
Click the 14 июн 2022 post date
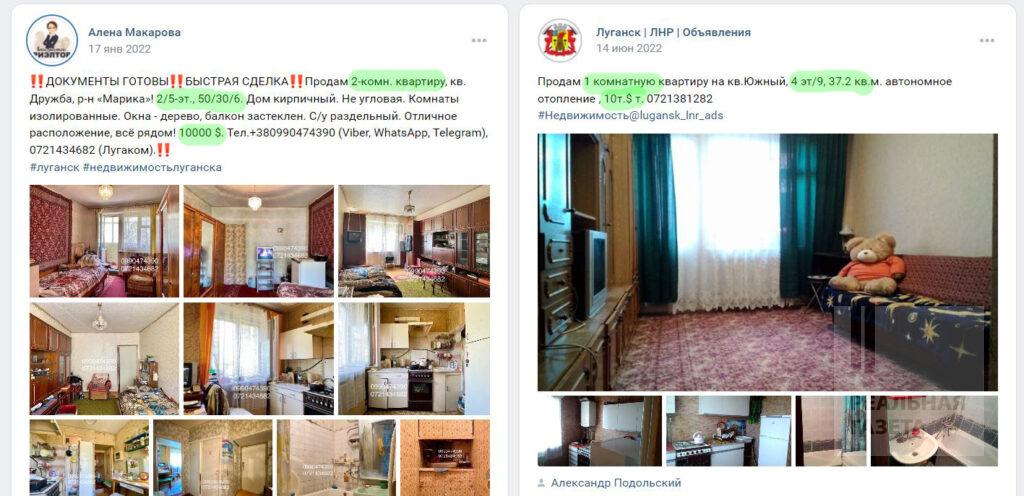[629, 48]
